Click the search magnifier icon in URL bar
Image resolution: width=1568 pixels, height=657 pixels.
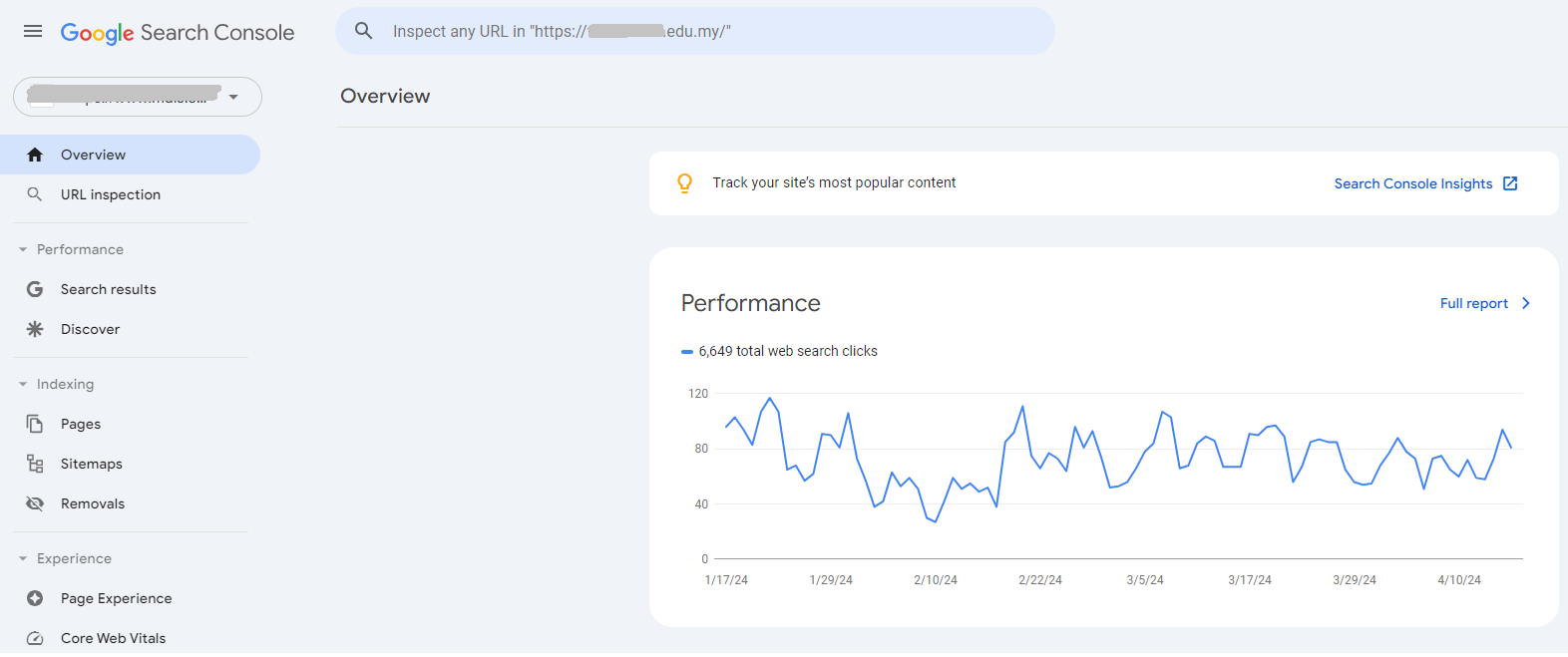pos(364,31)
